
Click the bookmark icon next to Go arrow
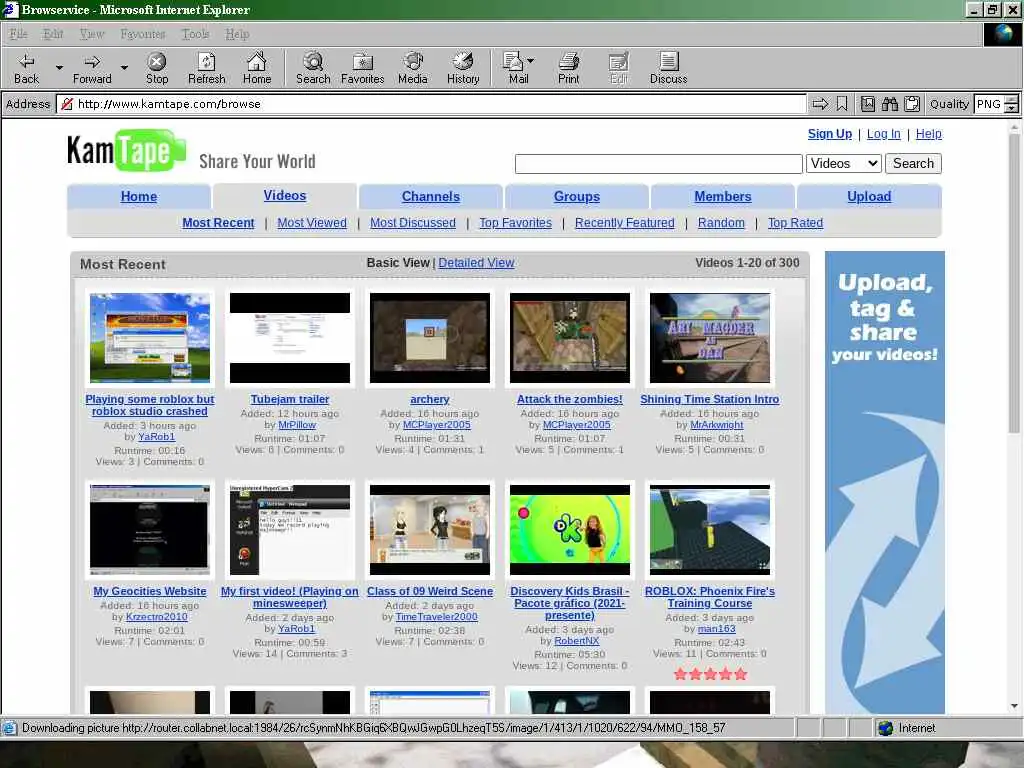pyautogui.click(x=842, y=104)
